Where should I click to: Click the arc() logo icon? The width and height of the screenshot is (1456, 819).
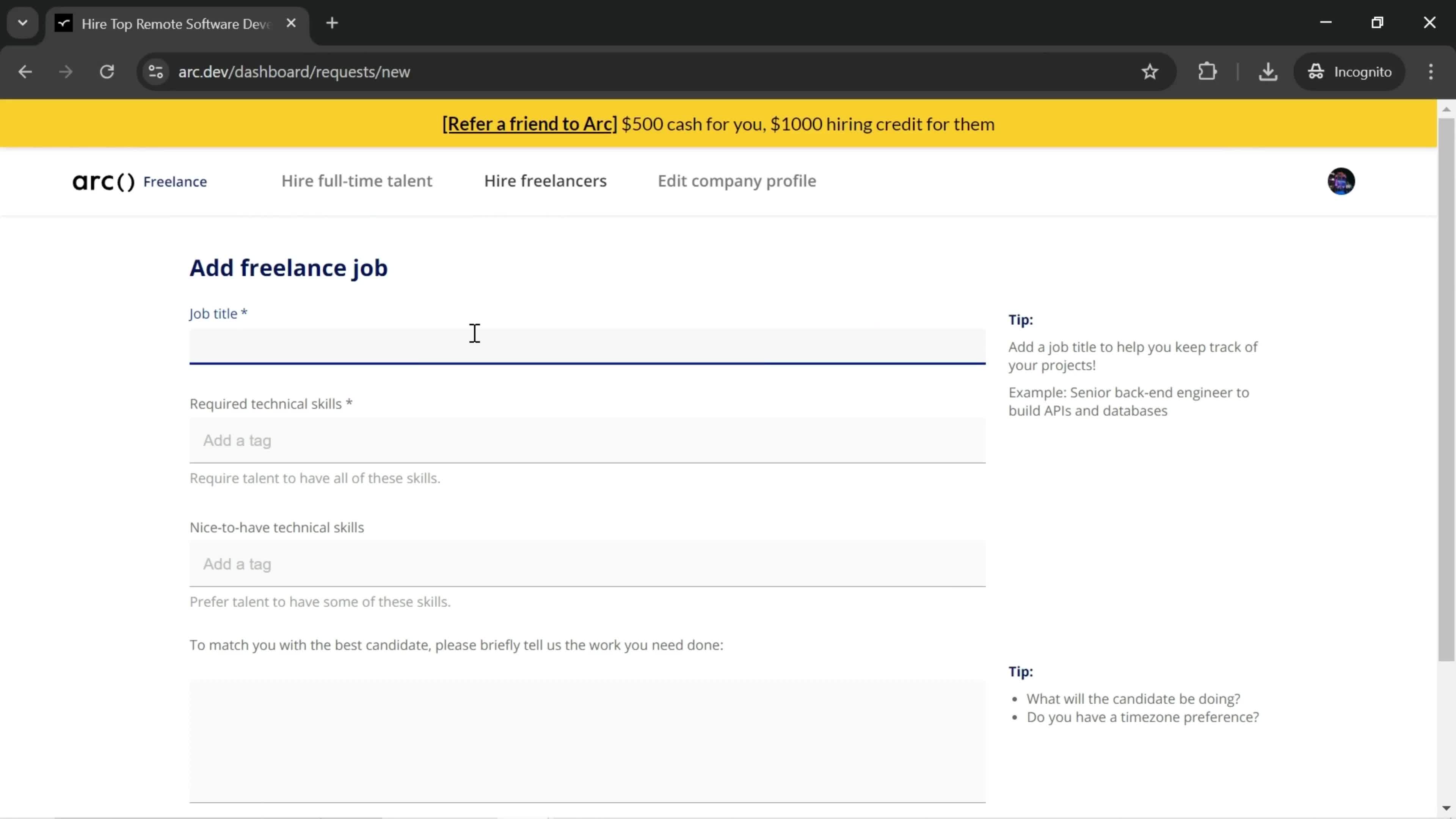click(103, 181)
